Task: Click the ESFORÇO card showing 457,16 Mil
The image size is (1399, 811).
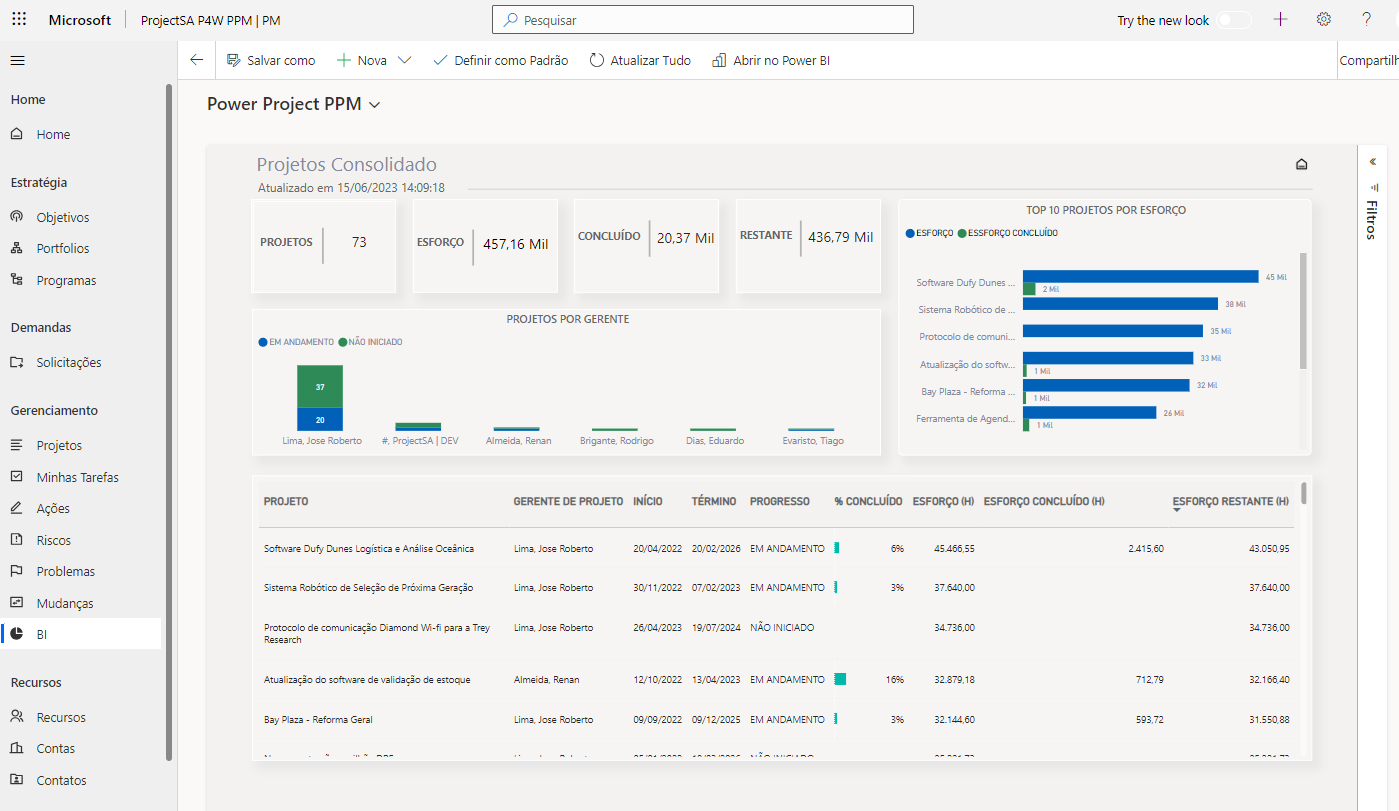Action: pos(485,246)
